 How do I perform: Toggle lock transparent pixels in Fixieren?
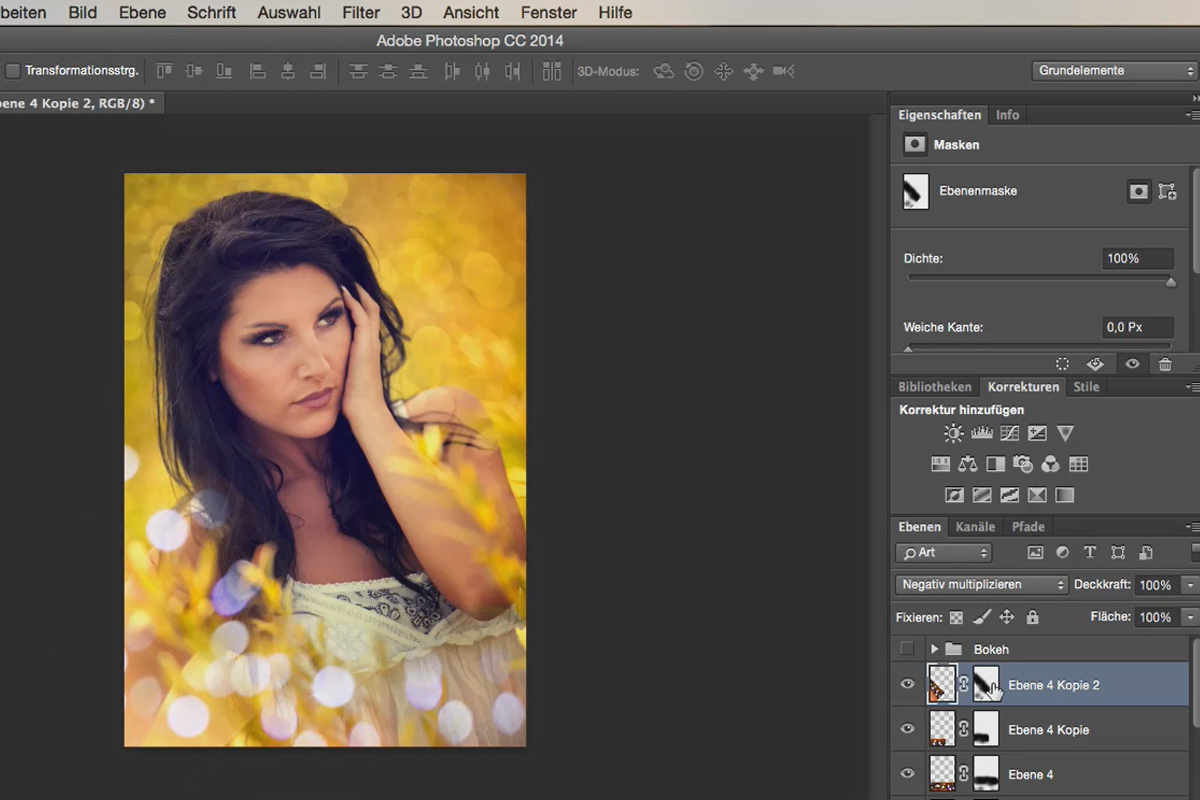[x=956, y=618]
